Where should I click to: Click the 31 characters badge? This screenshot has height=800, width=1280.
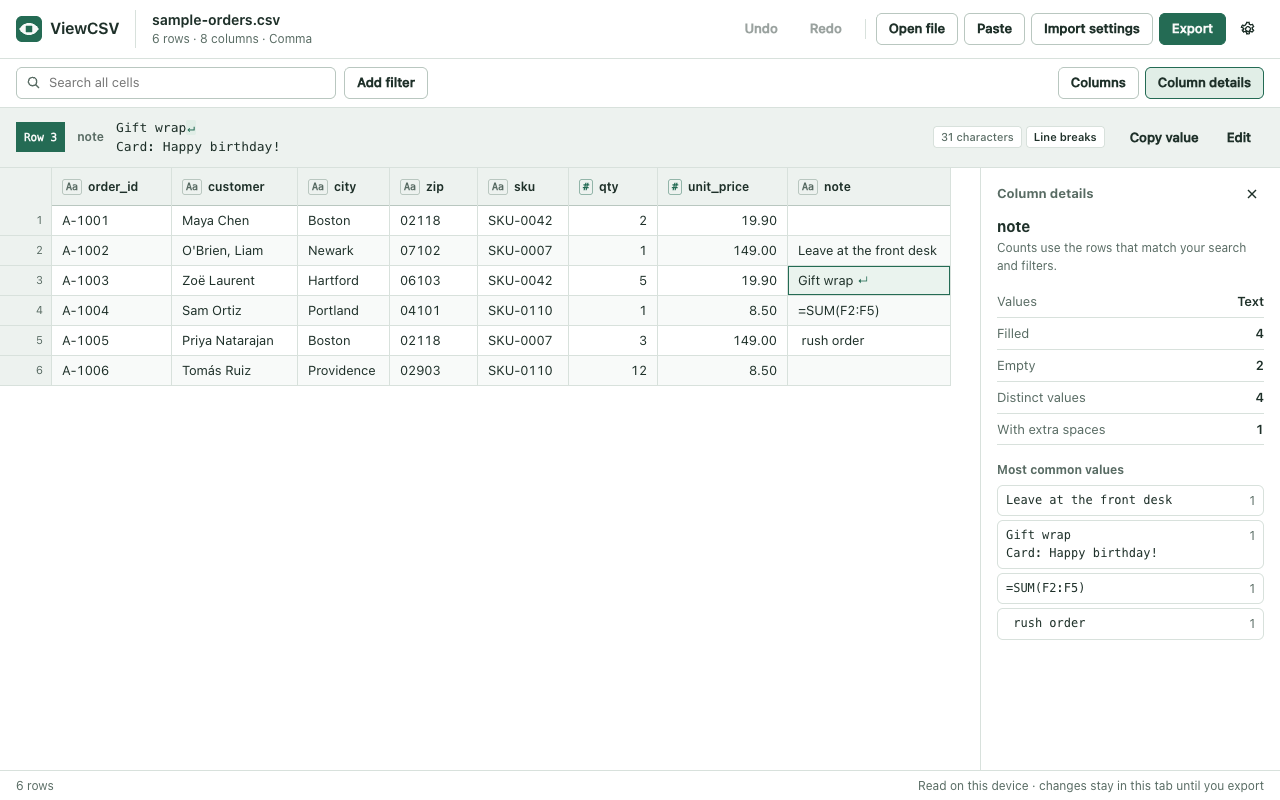tap(977, 137)
